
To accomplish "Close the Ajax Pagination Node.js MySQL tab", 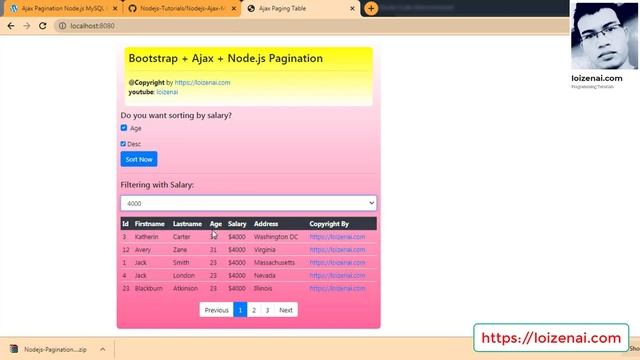I will tap(115, 8).
